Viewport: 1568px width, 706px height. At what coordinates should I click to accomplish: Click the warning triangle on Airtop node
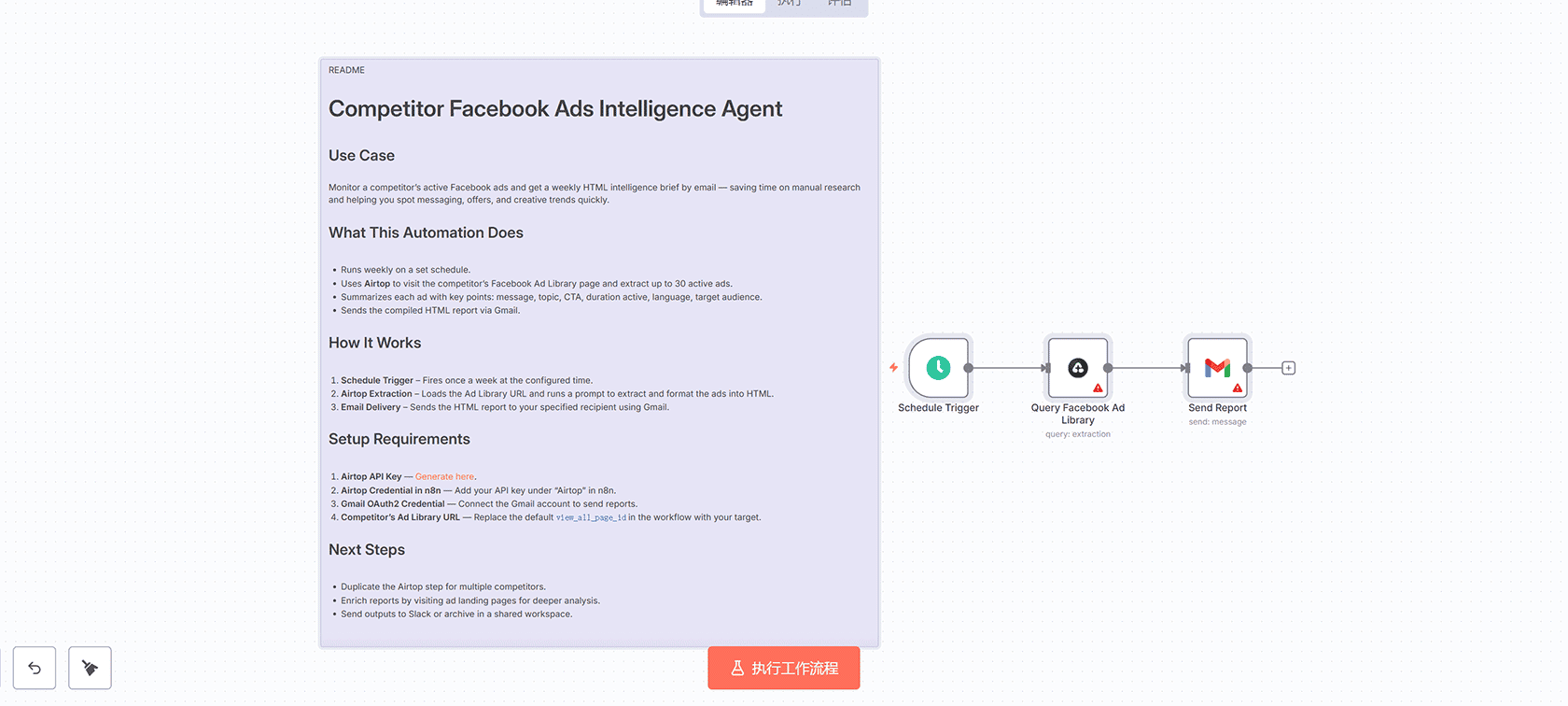[1098, 388]
